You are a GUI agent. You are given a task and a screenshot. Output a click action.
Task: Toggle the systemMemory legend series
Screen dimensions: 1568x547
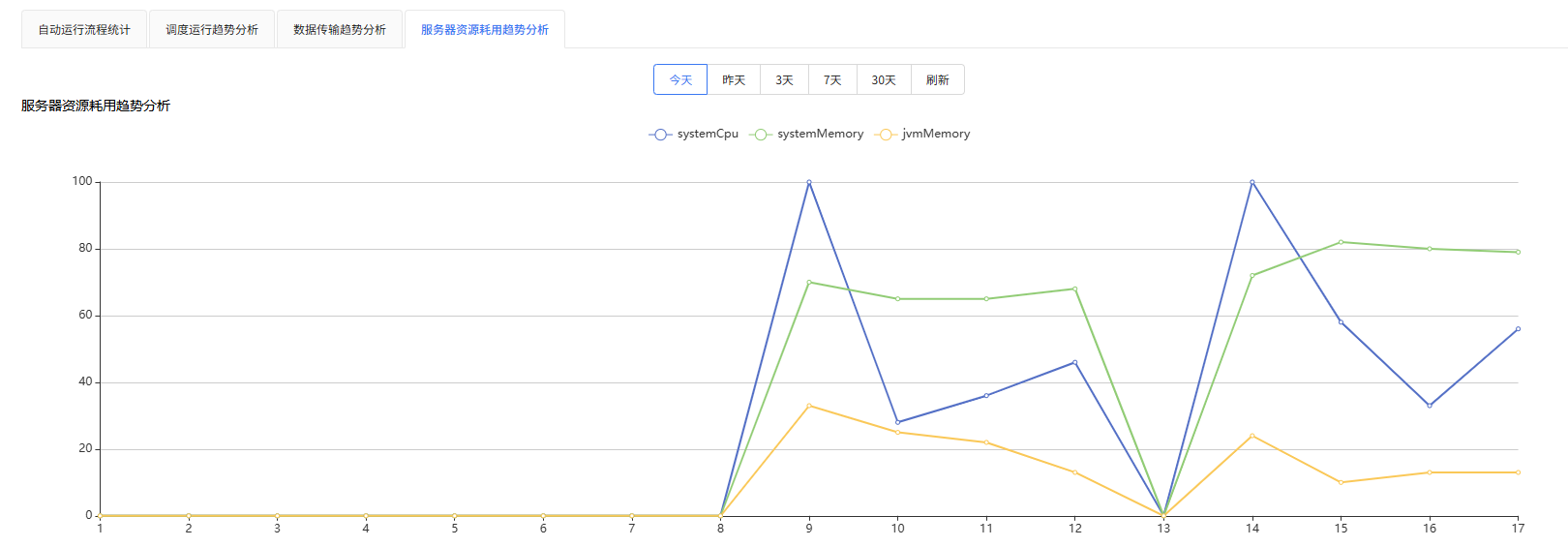(806, 135)
